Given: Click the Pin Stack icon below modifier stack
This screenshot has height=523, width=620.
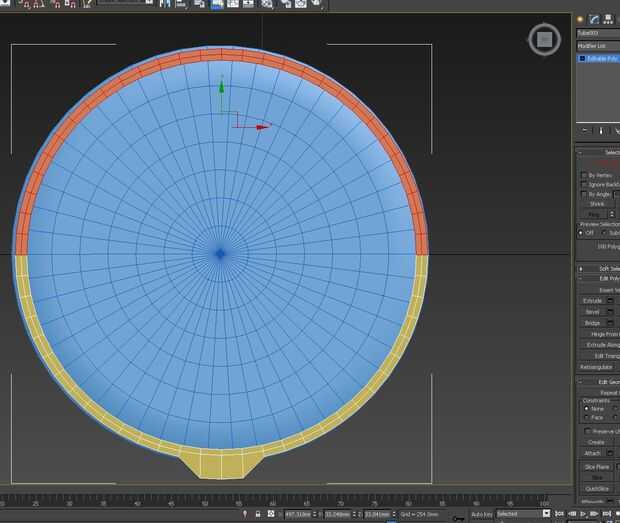Looking at the screenshot, I should click(x=584, y=130).
